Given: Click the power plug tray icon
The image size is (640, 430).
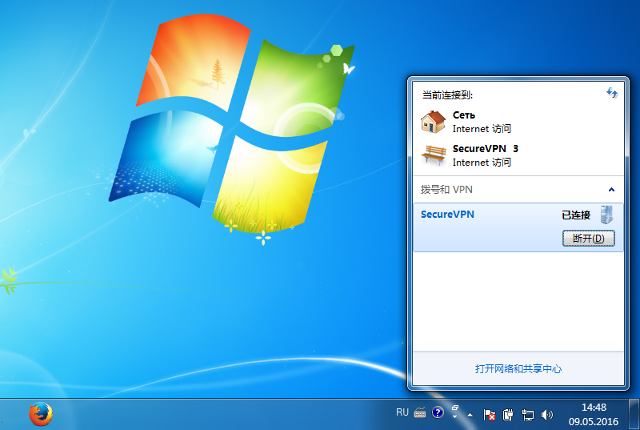Looking at the screenshot, I should (508, 415).
